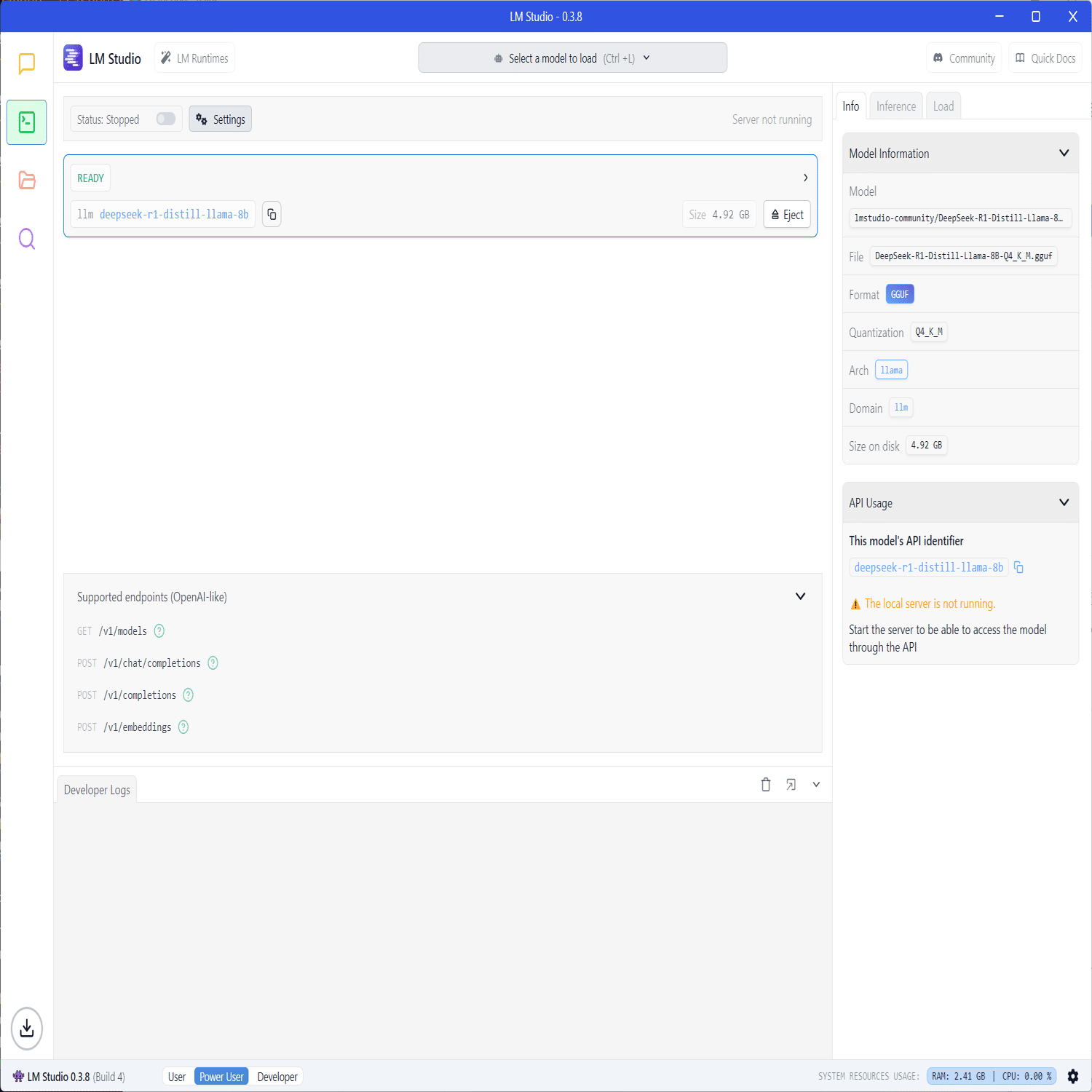Screen dimensions: 1092x1092
Task: Maximize the LM Studio window
Action: point(1036,16)
